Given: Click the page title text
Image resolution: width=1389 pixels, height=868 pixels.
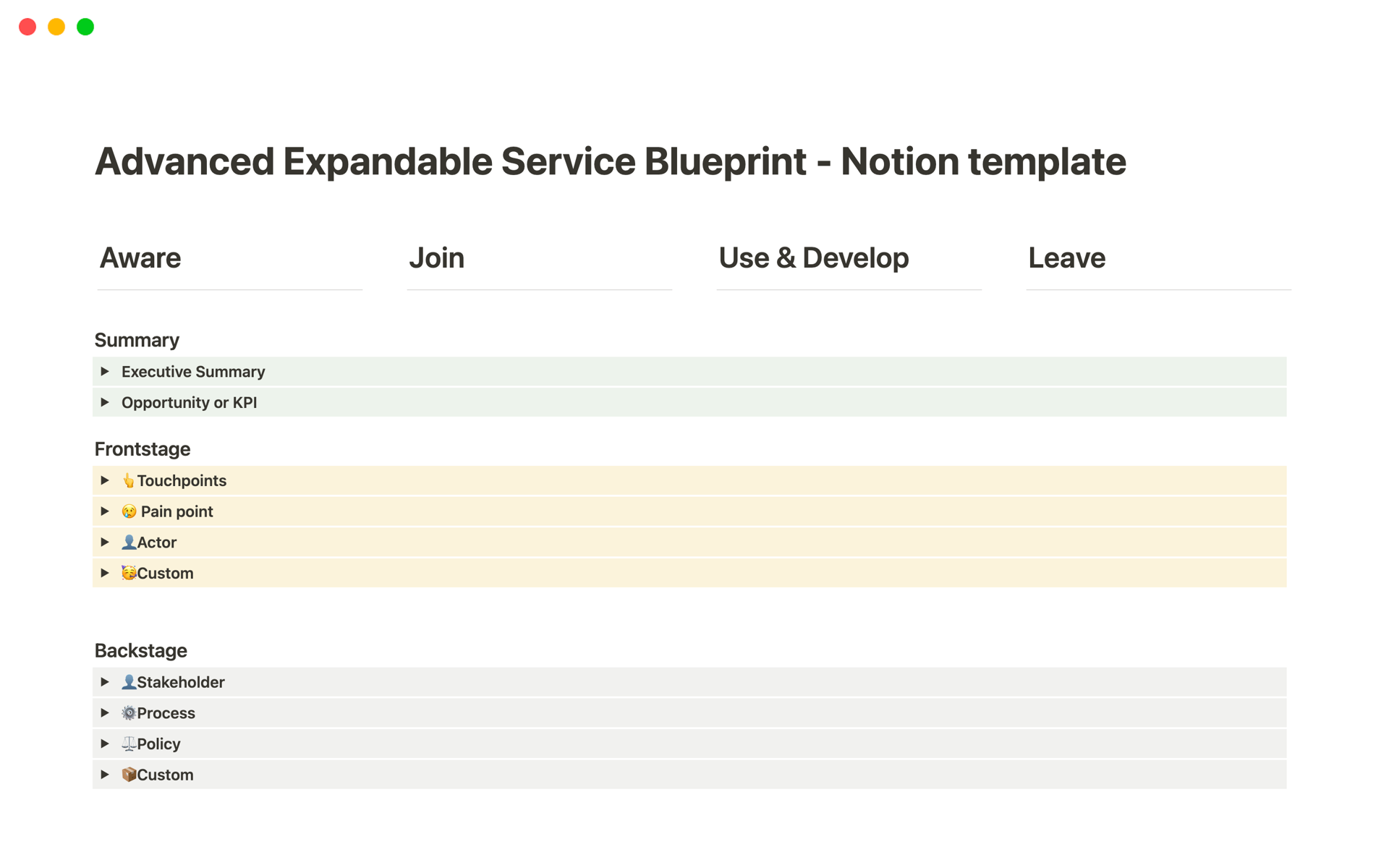Looking at the screenshot, I should (610, 161).
